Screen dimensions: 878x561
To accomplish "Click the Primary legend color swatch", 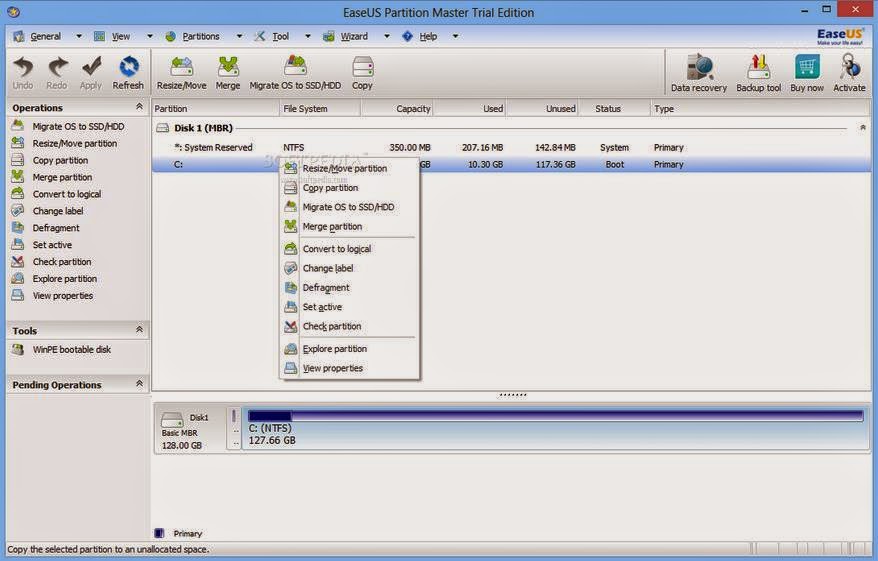I will pos(159,533).
